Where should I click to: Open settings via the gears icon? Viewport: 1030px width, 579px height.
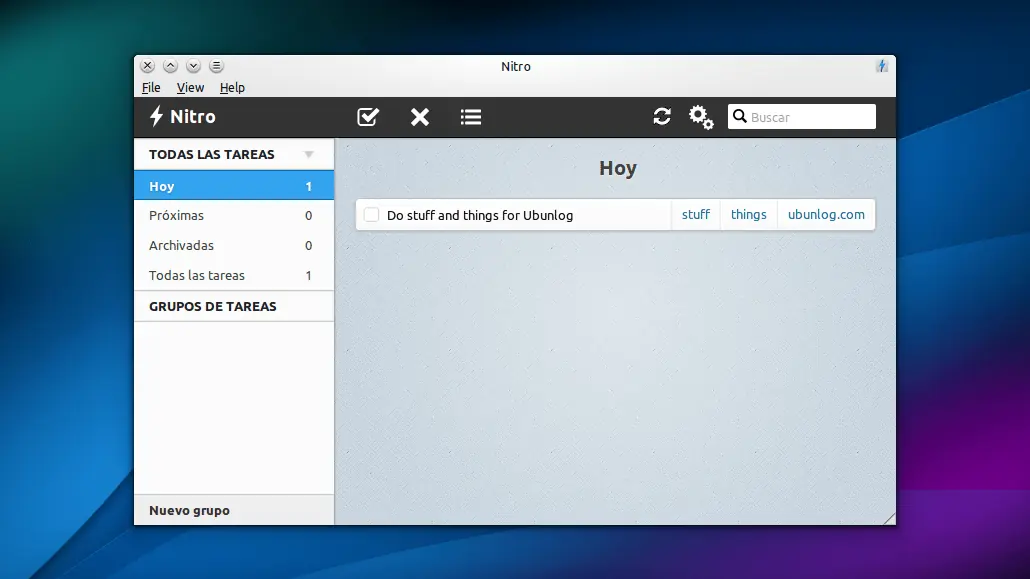(x=701, y=117)
